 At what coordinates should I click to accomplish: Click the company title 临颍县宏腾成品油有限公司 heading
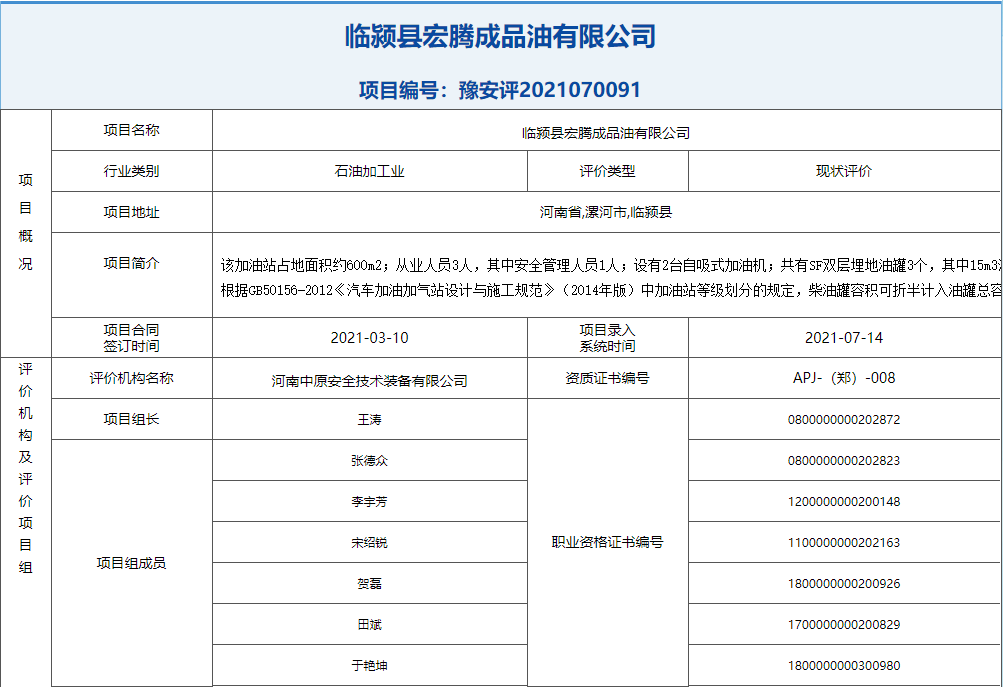click(x=500, y=36)
